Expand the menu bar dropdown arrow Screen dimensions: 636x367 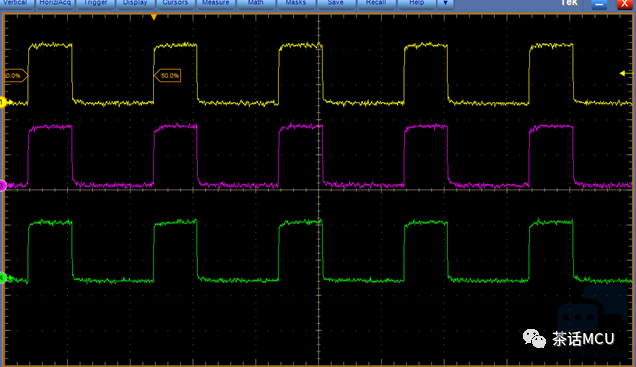coord(445,3)
